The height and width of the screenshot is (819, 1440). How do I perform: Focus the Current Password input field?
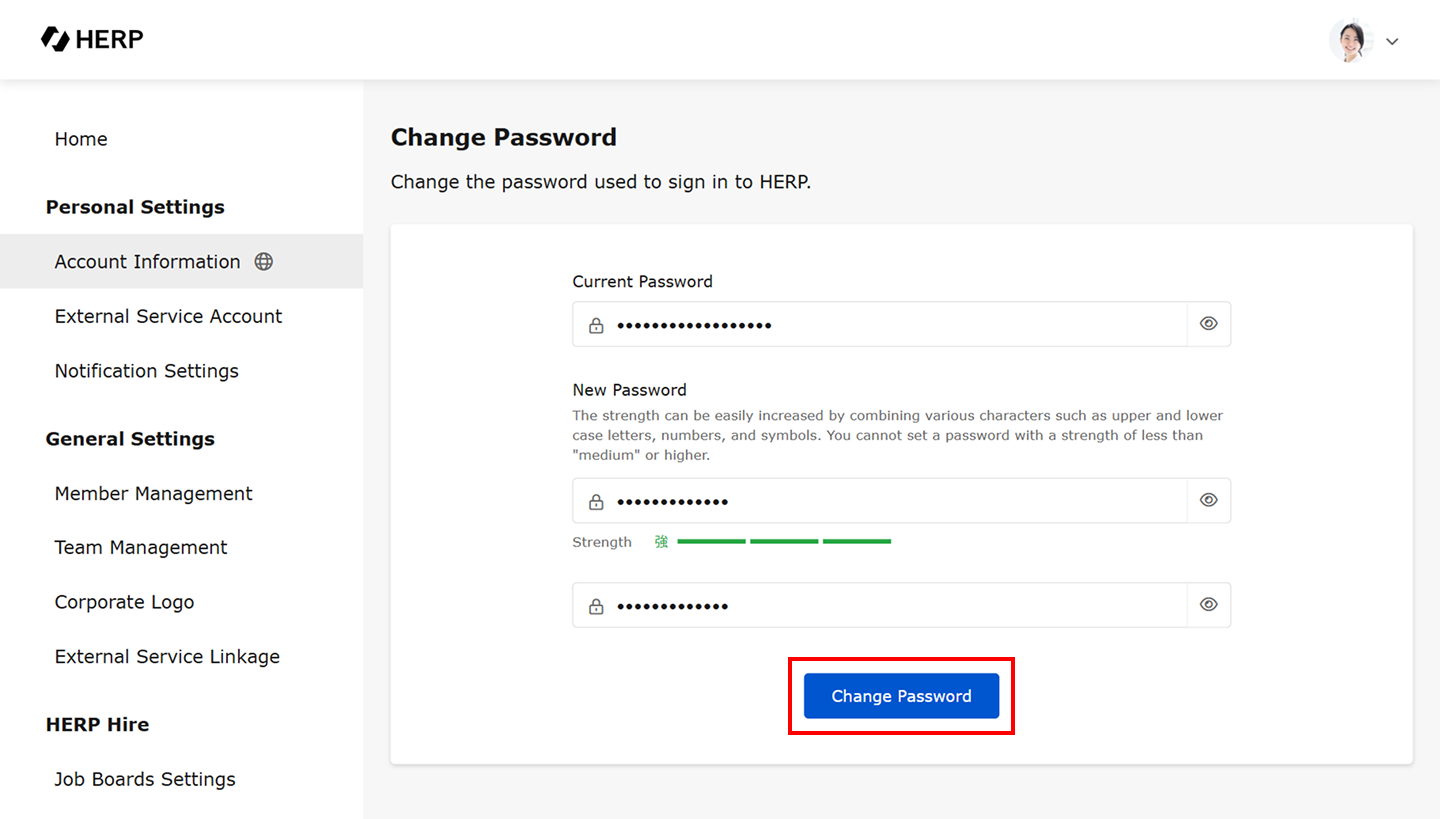point(890,325)
